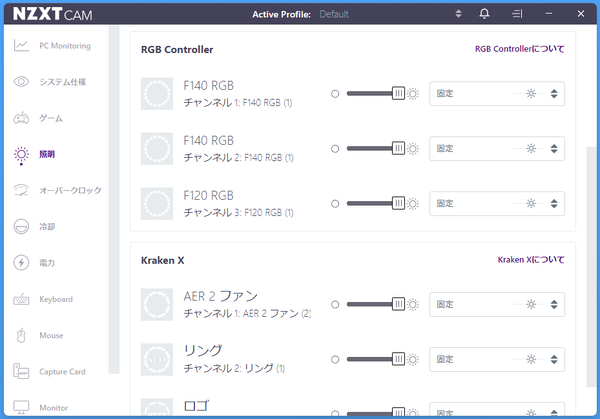This screenshot has height=419, width=600.
Task: Set リング brightness to minimum icon
Action: pyautogui.click(x=335, y=359)
